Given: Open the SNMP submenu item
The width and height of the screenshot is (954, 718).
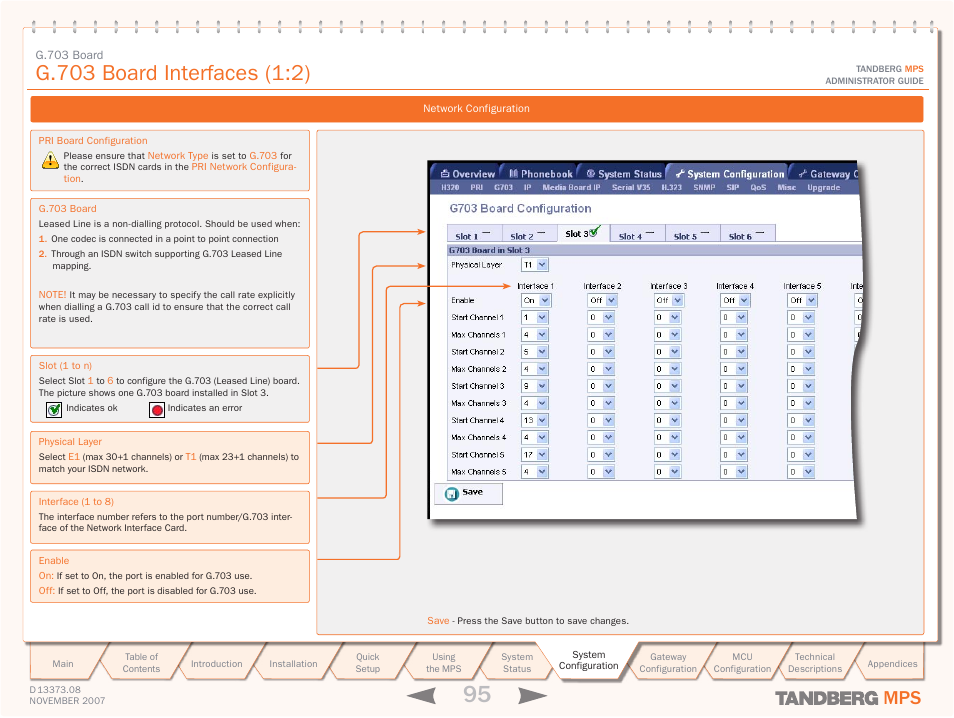Looking at the screenshot, I should click(x=704, y=187).
